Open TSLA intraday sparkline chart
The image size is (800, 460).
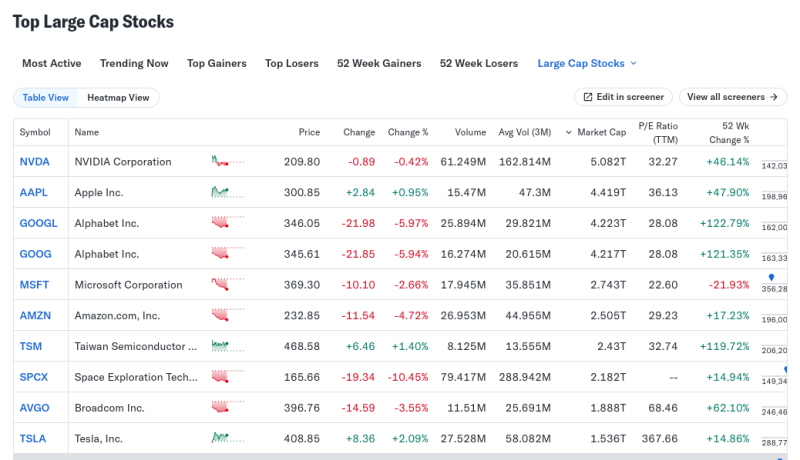228,438
